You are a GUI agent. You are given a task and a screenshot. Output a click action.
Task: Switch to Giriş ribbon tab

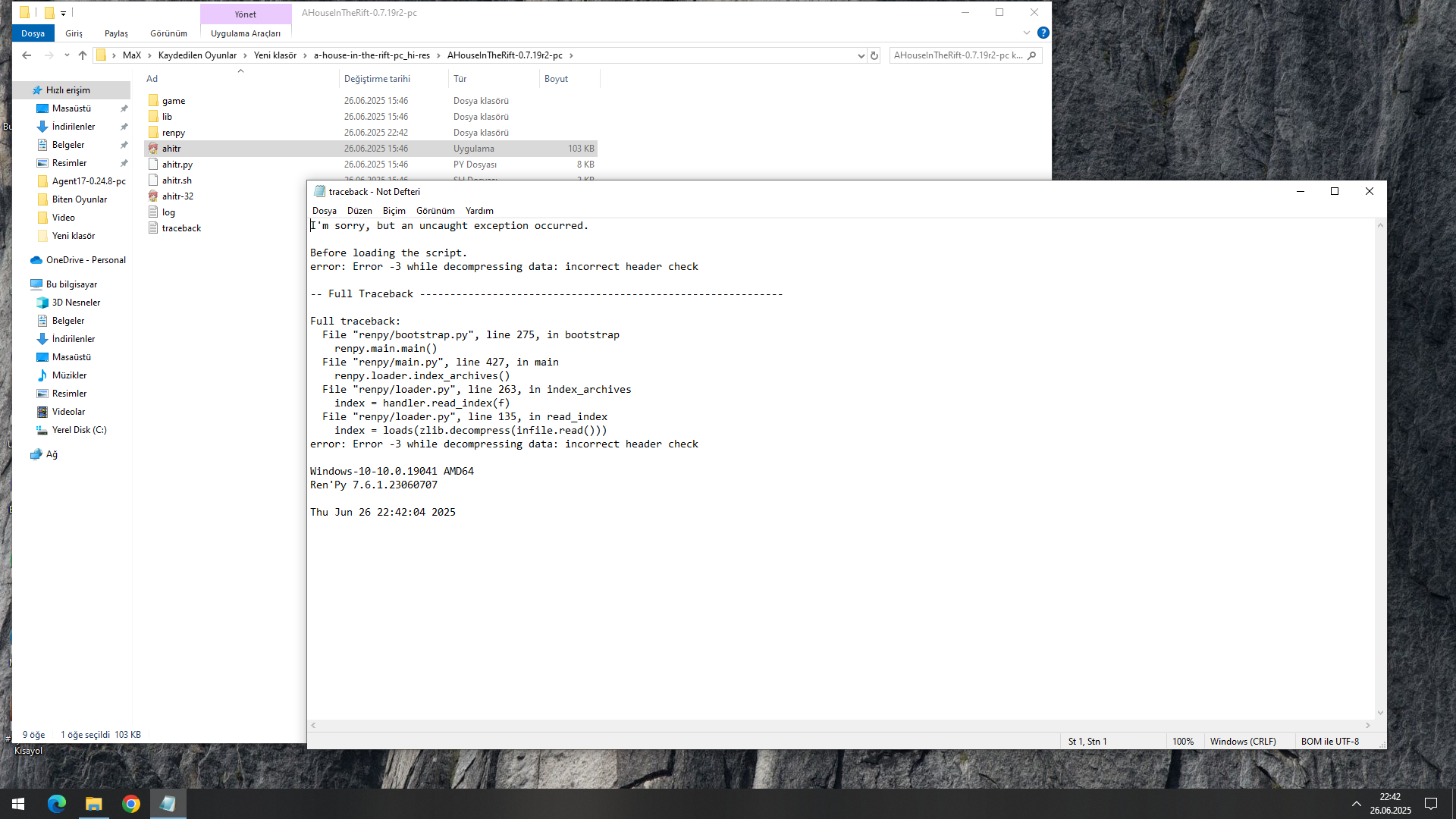pyautogui.click(x=74, y=33)
